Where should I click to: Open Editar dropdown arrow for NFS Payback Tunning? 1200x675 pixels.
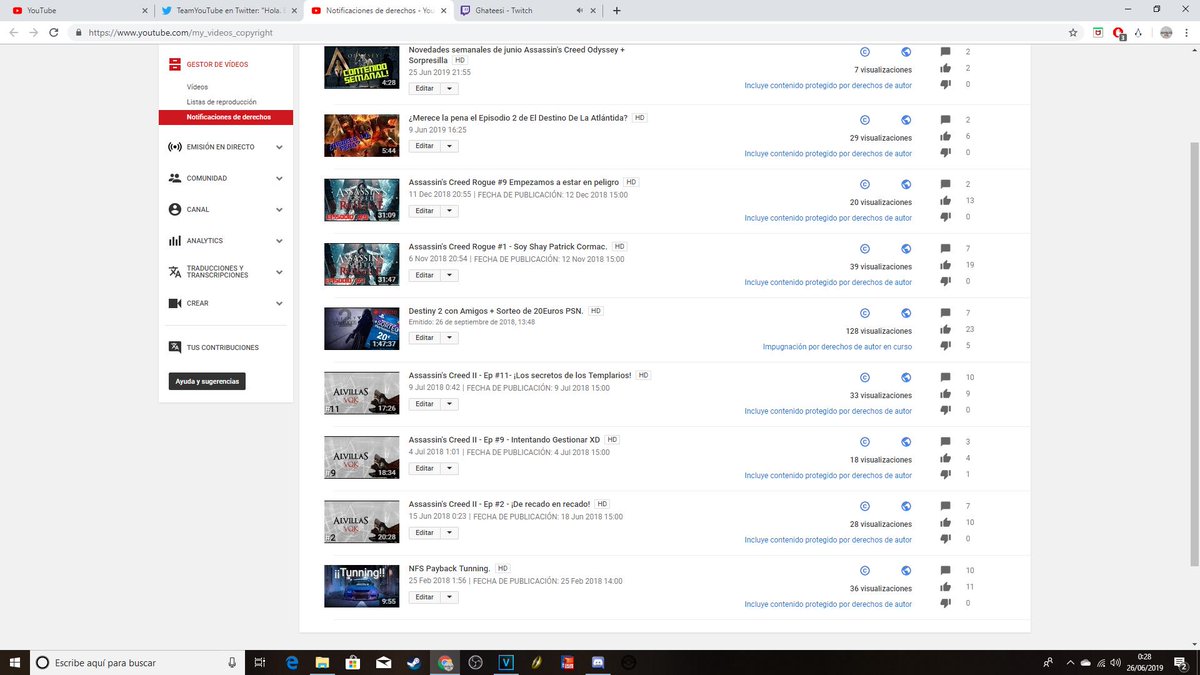pyautogui.click(x=450, y=597)
